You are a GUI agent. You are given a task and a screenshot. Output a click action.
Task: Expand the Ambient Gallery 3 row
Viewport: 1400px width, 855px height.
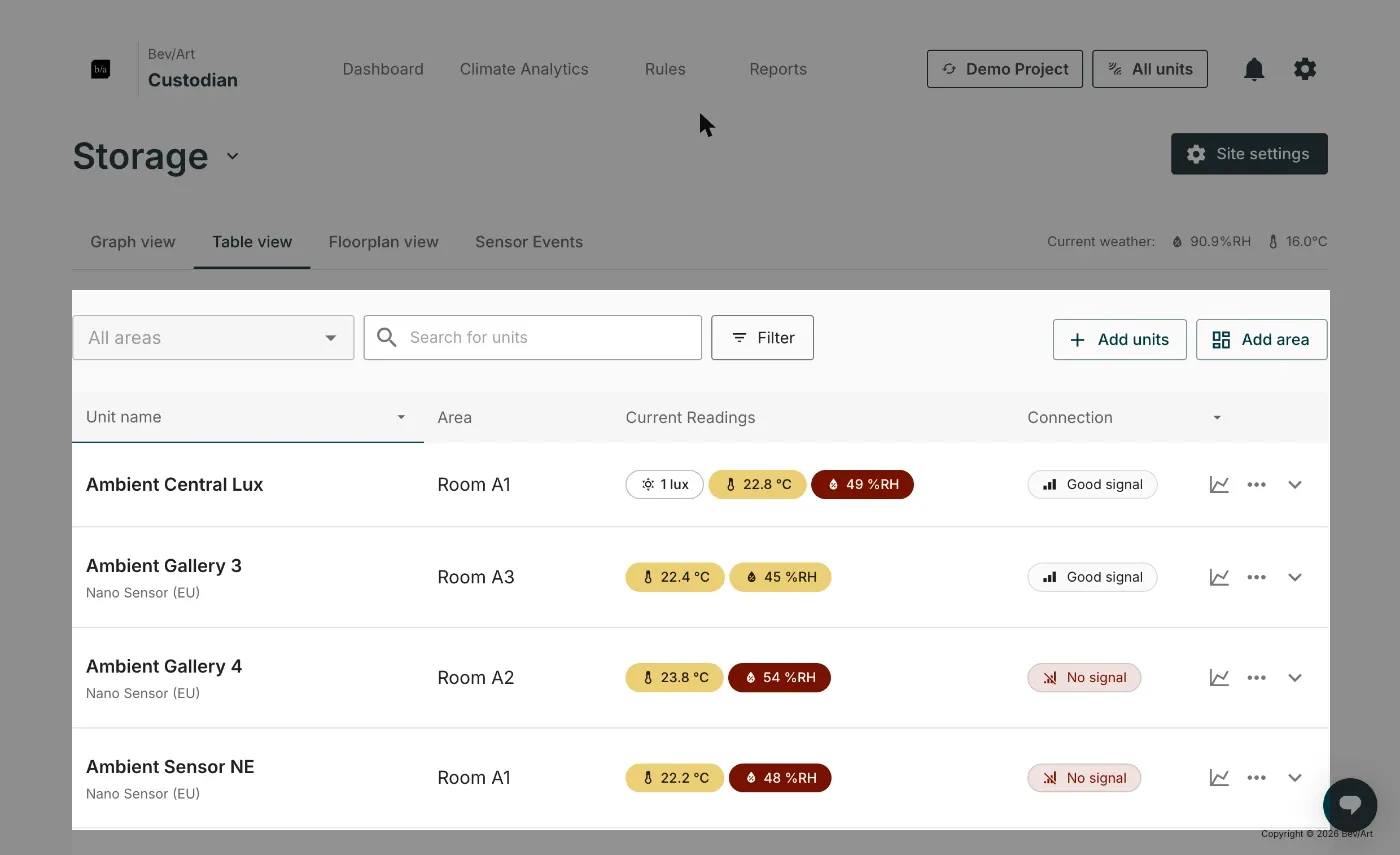(x=1295, y=577)
